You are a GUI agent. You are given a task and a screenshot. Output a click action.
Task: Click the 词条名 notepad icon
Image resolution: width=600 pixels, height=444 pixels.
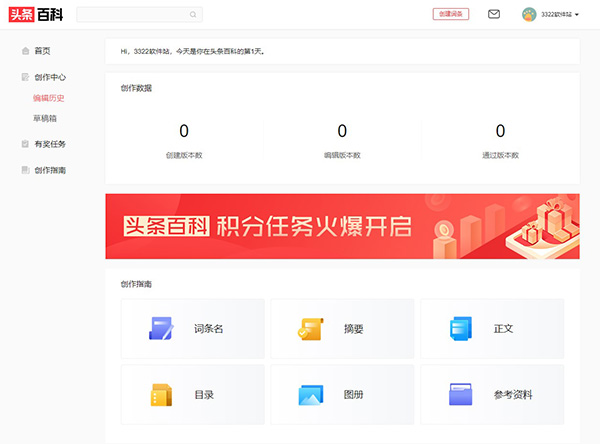pos(161,328)
